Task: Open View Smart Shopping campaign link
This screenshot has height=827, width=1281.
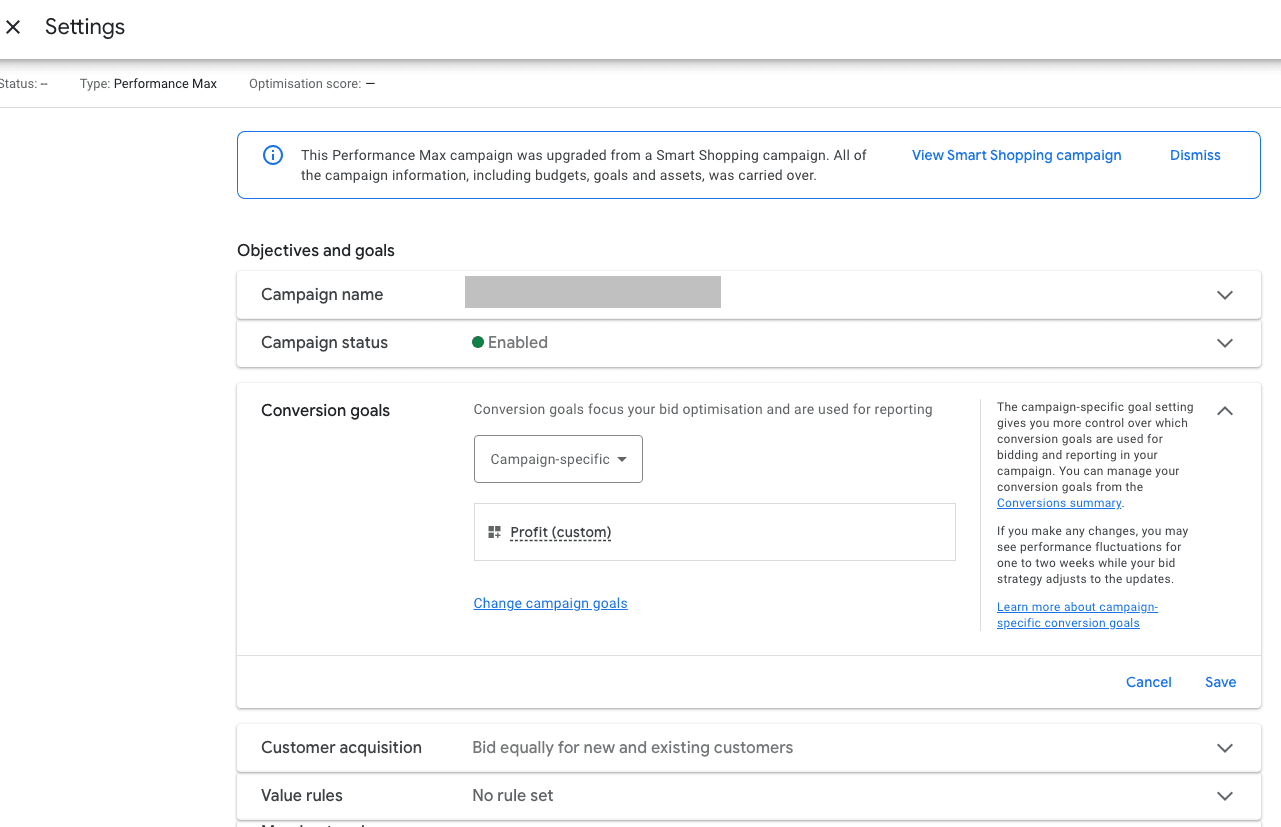Action: click(1016, 155)
